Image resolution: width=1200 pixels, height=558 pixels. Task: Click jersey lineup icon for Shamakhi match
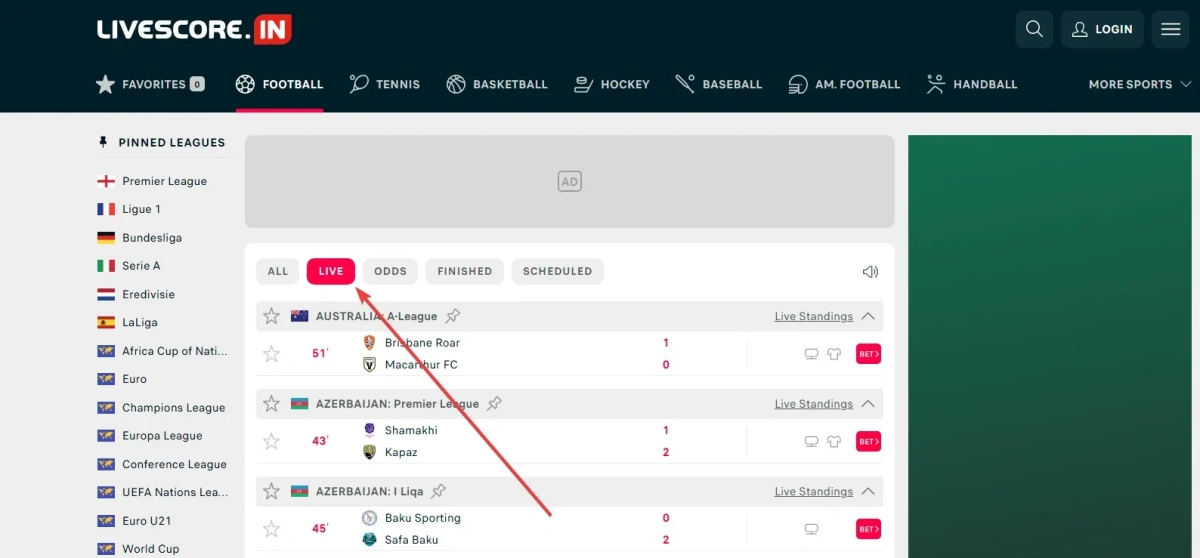(x=834, y=442)
